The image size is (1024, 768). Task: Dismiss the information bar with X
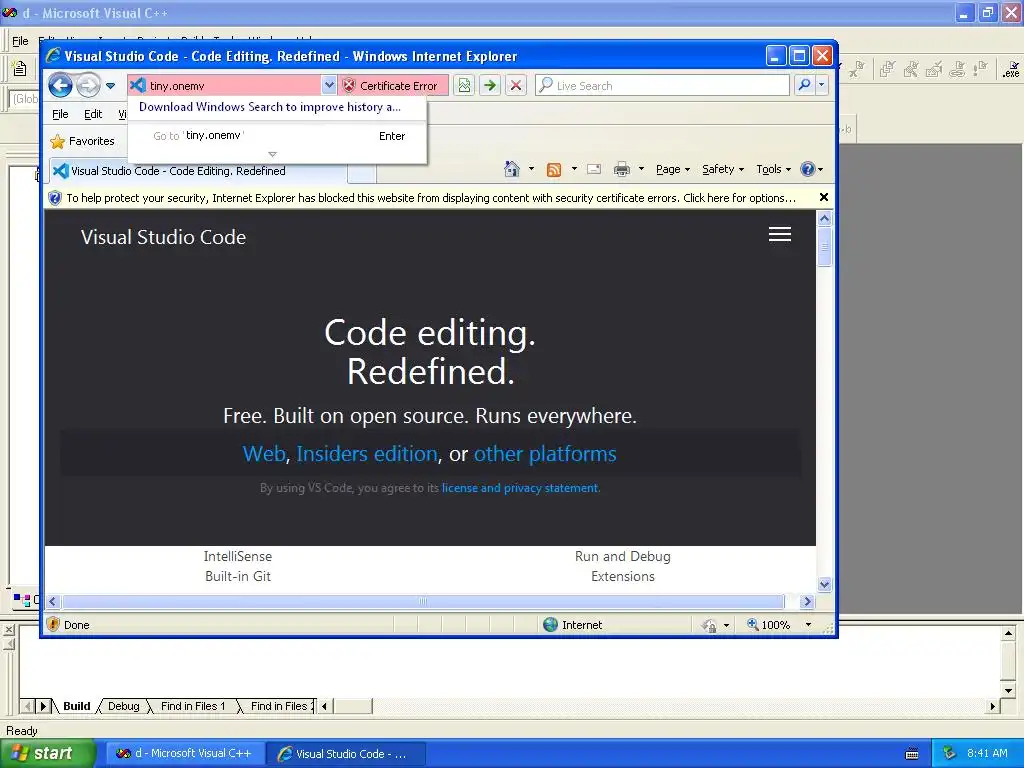tap(824, 197)
